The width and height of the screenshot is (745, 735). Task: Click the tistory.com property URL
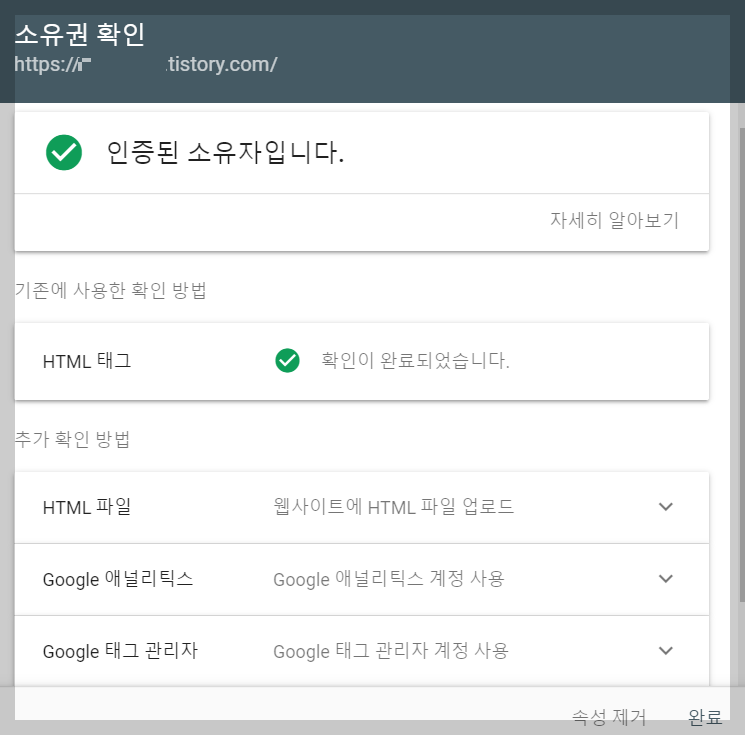point(146,64)
